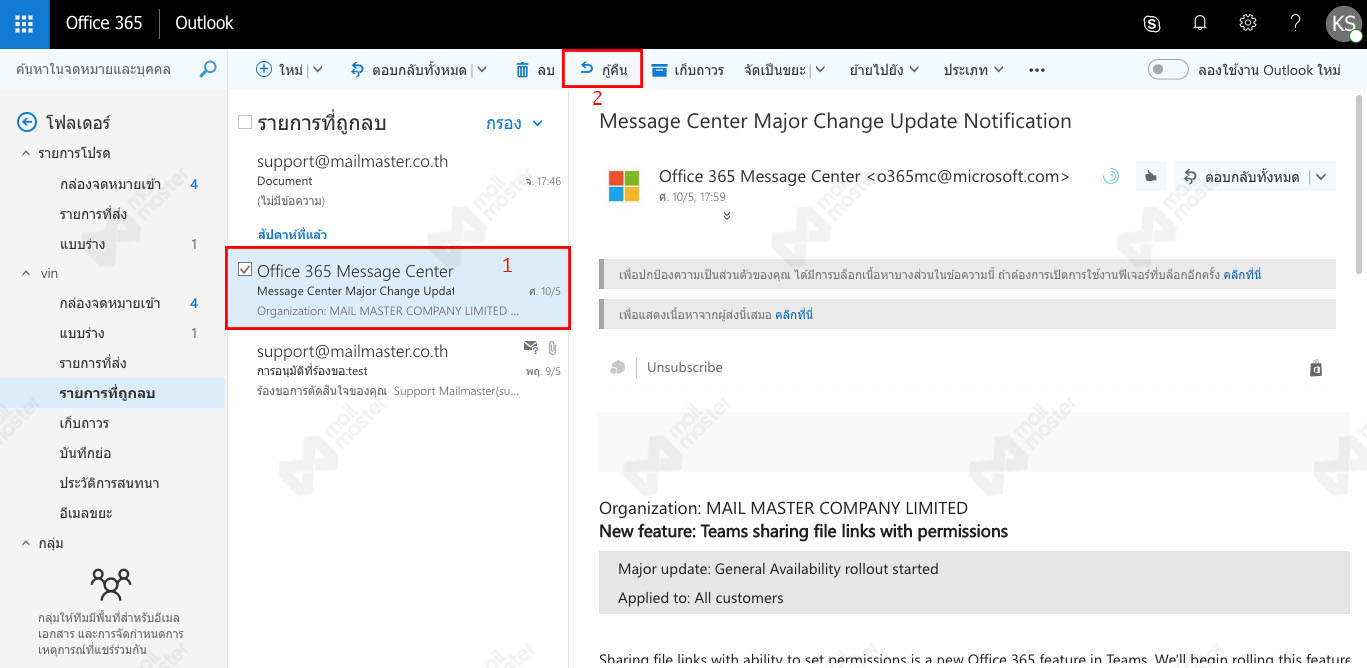1367x668 pixels.
Task: Open settings gear icon
Action: pos(1248,23)
